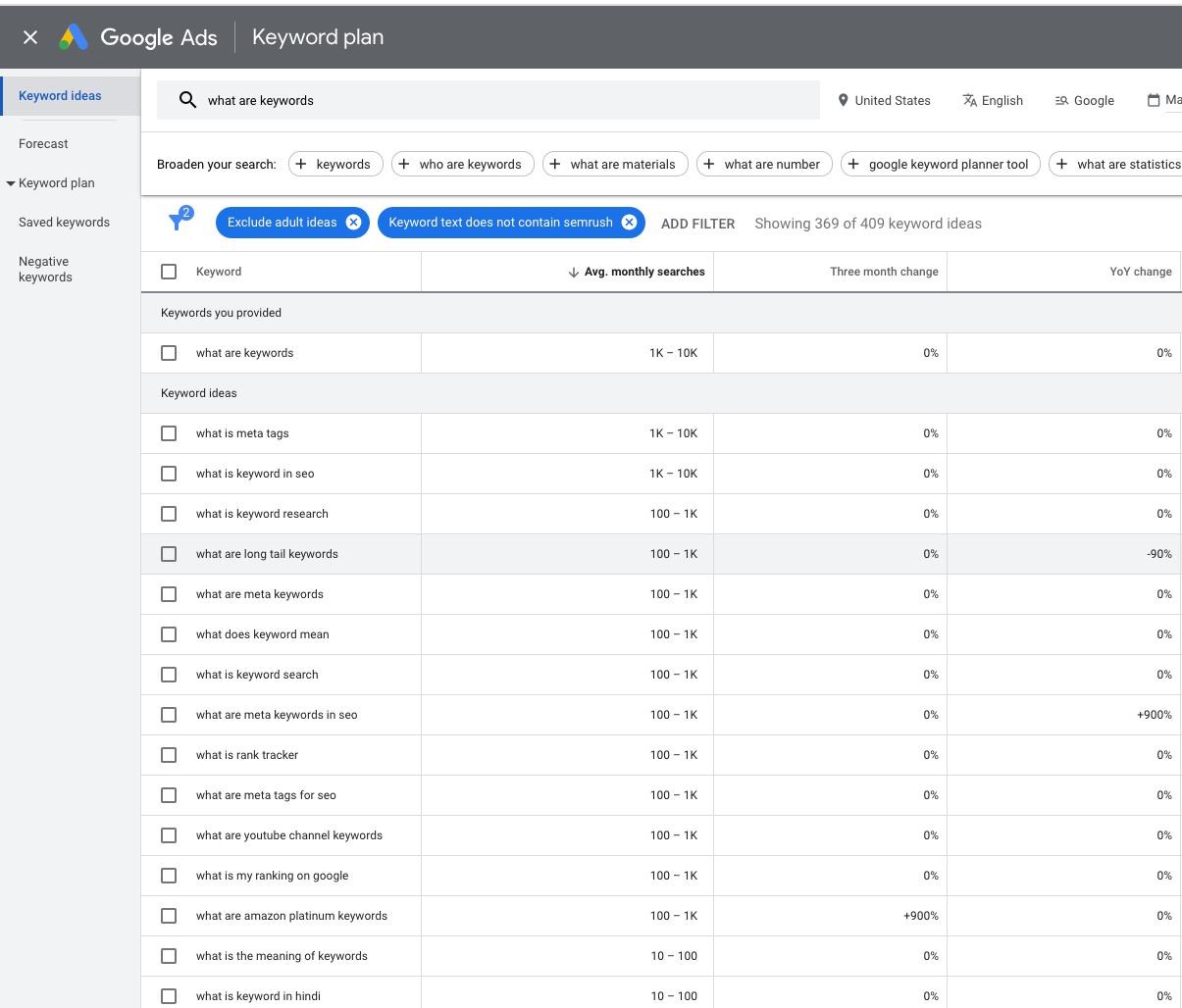This screenshot has height=1008, width=1182.
Task: Check the 'what is keyword research' row
Action: tap(169, 514)
